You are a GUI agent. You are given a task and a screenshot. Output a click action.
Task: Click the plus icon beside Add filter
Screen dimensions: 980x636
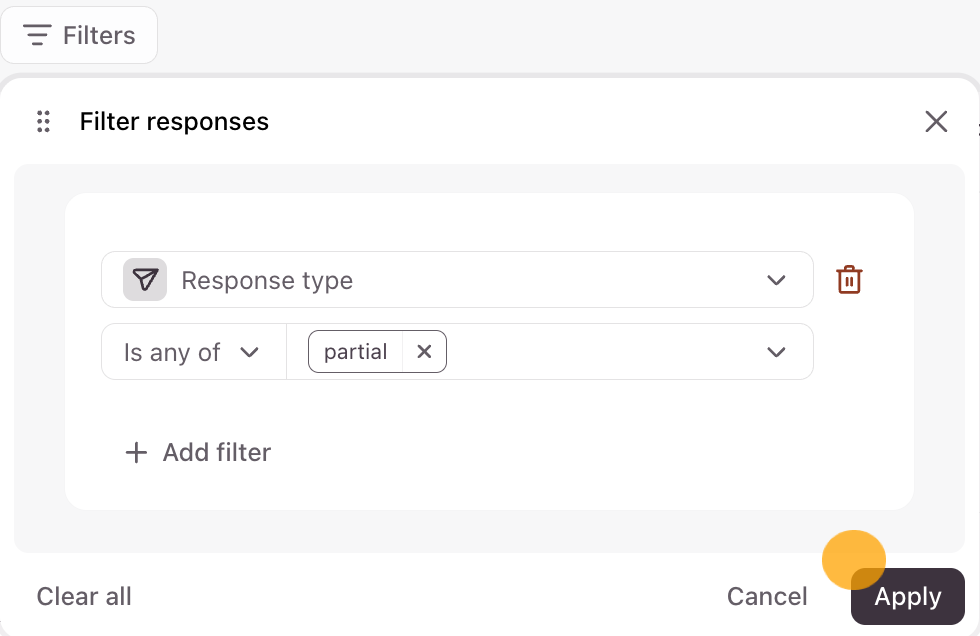click(x=135, y=453)
